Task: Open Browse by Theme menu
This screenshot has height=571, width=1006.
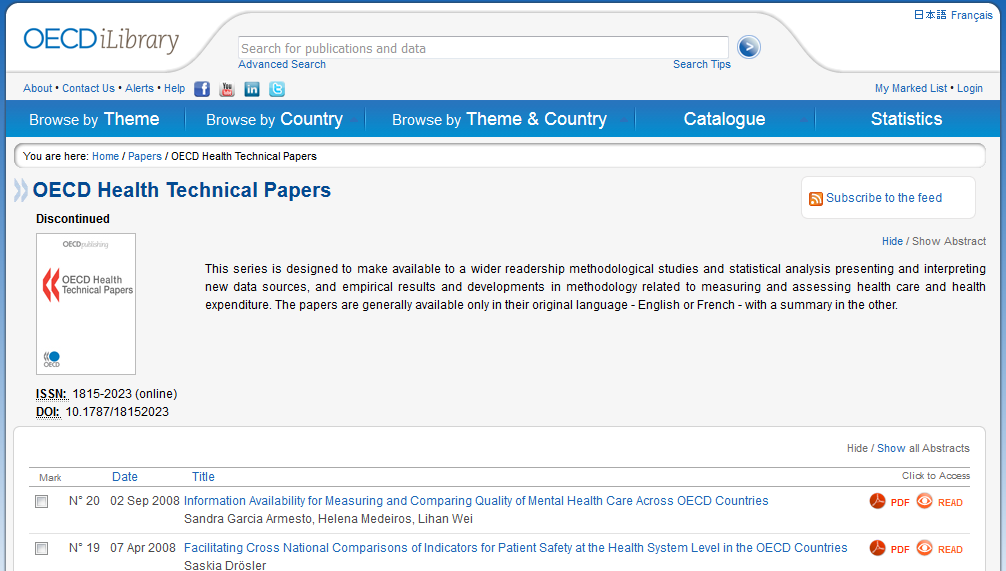Action: point(94,119)
